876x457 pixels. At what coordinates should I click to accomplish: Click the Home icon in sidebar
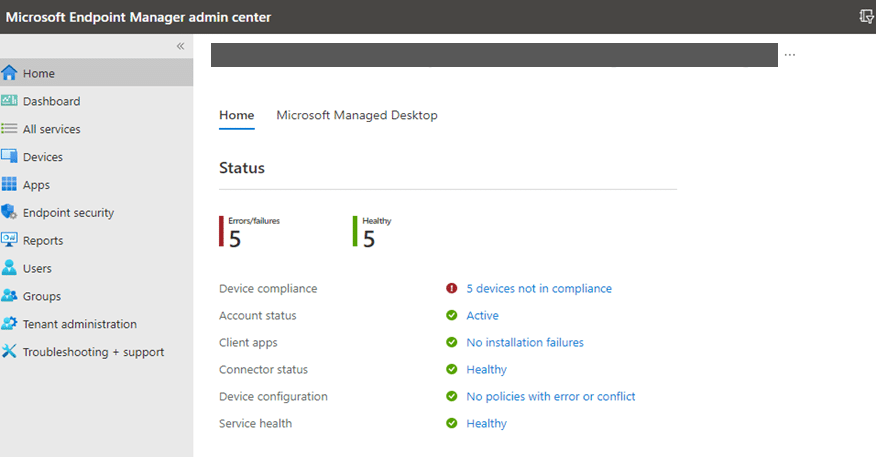coord(10,73)
